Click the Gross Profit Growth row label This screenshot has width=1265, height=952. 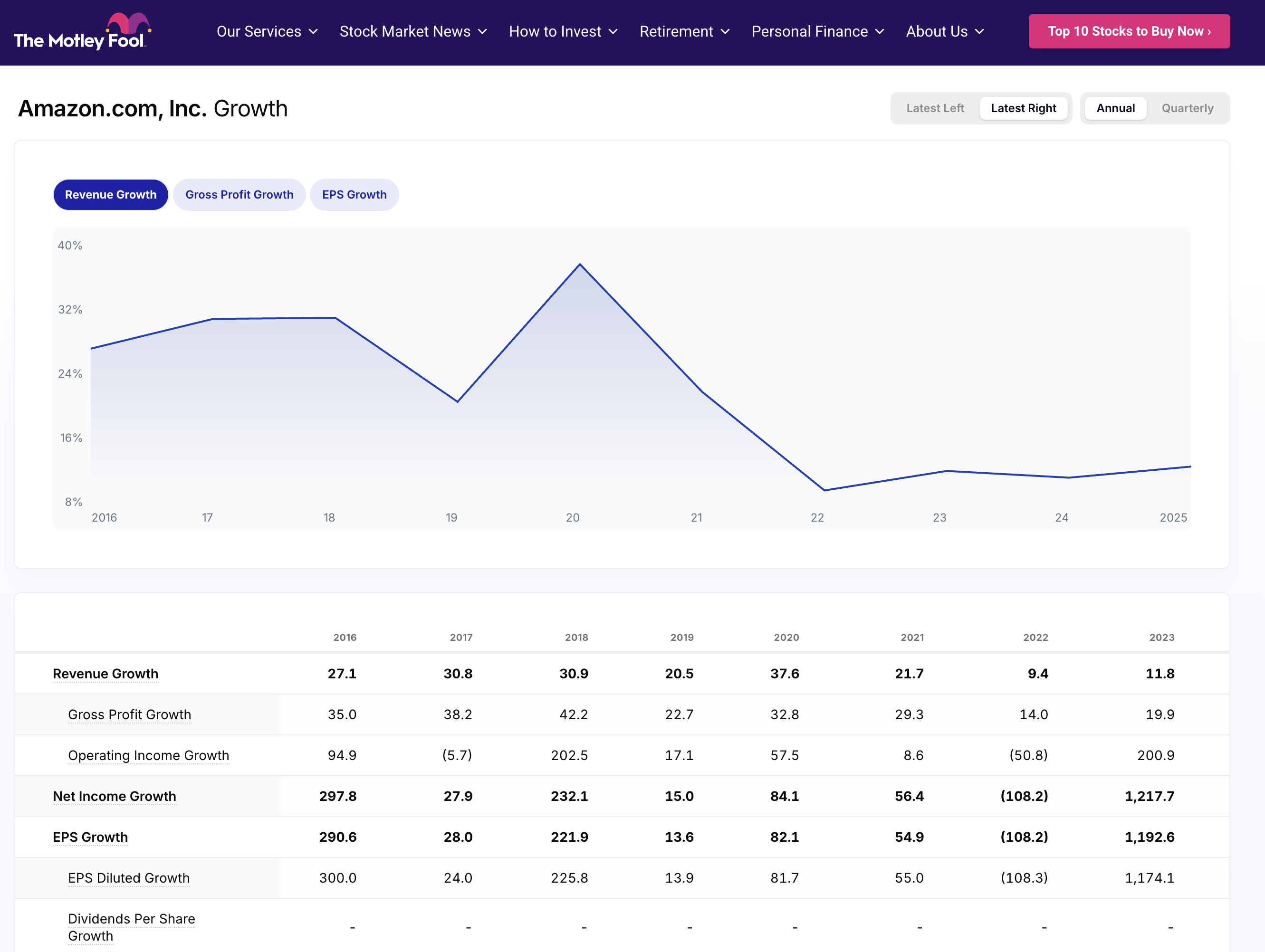pos(129,714)
